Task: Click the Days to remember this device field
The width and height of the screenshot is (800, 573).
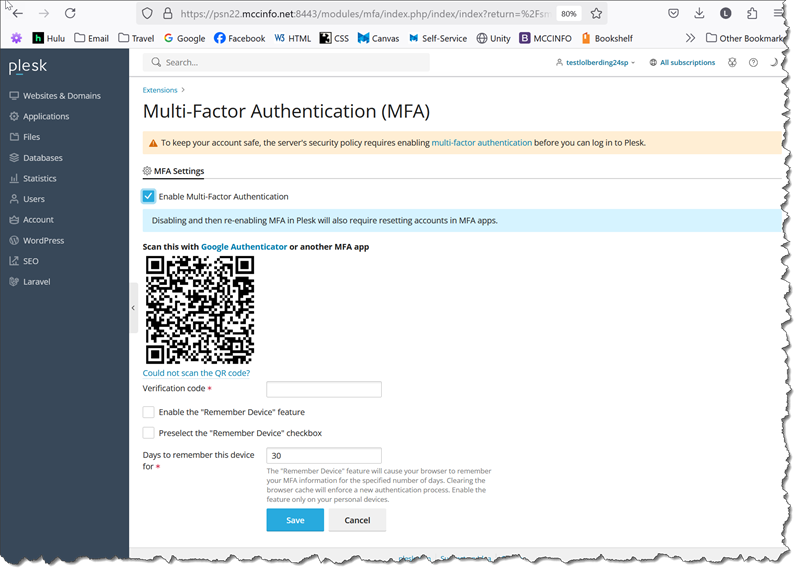Action: (x=324, y=456)
